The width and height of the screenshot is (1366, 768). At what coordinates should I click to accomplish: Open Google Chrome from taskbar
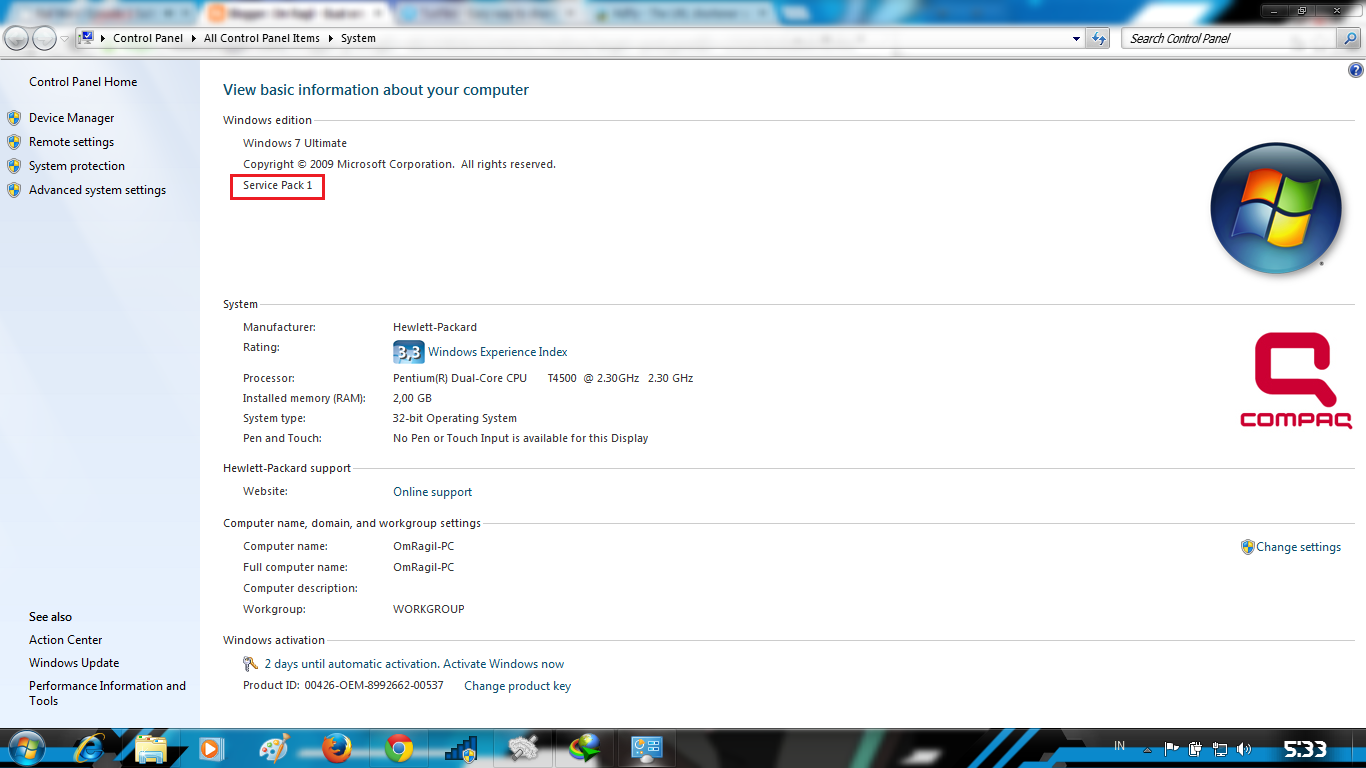(x=399, y=748)
